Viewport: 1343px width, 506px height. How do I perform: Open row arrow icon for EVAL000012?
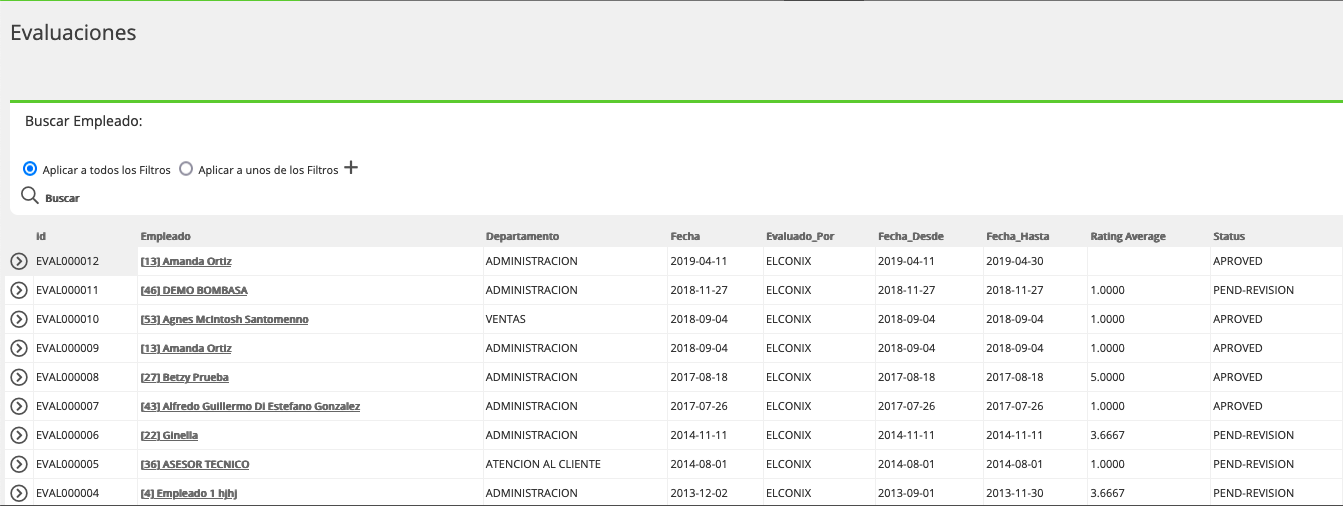pyautogui.click(x=19, y=261)
